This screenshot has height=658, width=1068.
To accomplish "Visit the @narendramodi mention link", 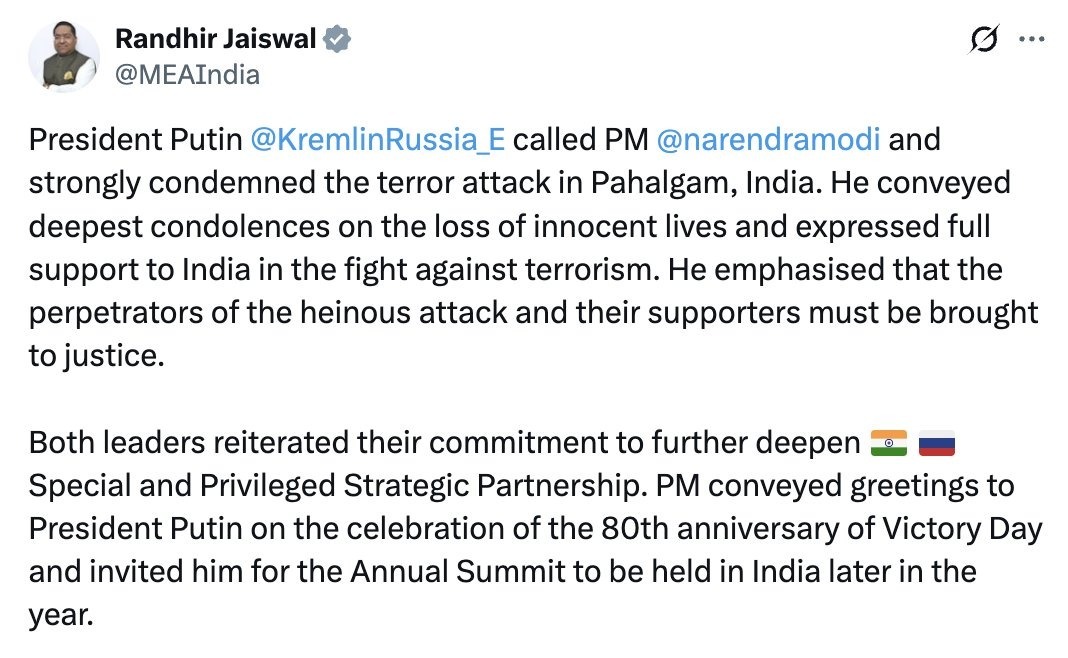I will [768, 139].
